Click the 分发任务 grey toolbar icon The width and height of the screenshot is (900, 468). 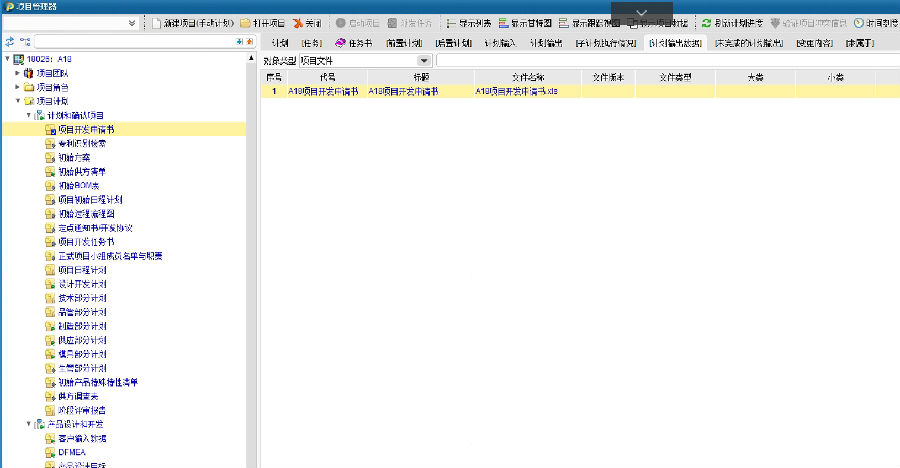[392, 23]
